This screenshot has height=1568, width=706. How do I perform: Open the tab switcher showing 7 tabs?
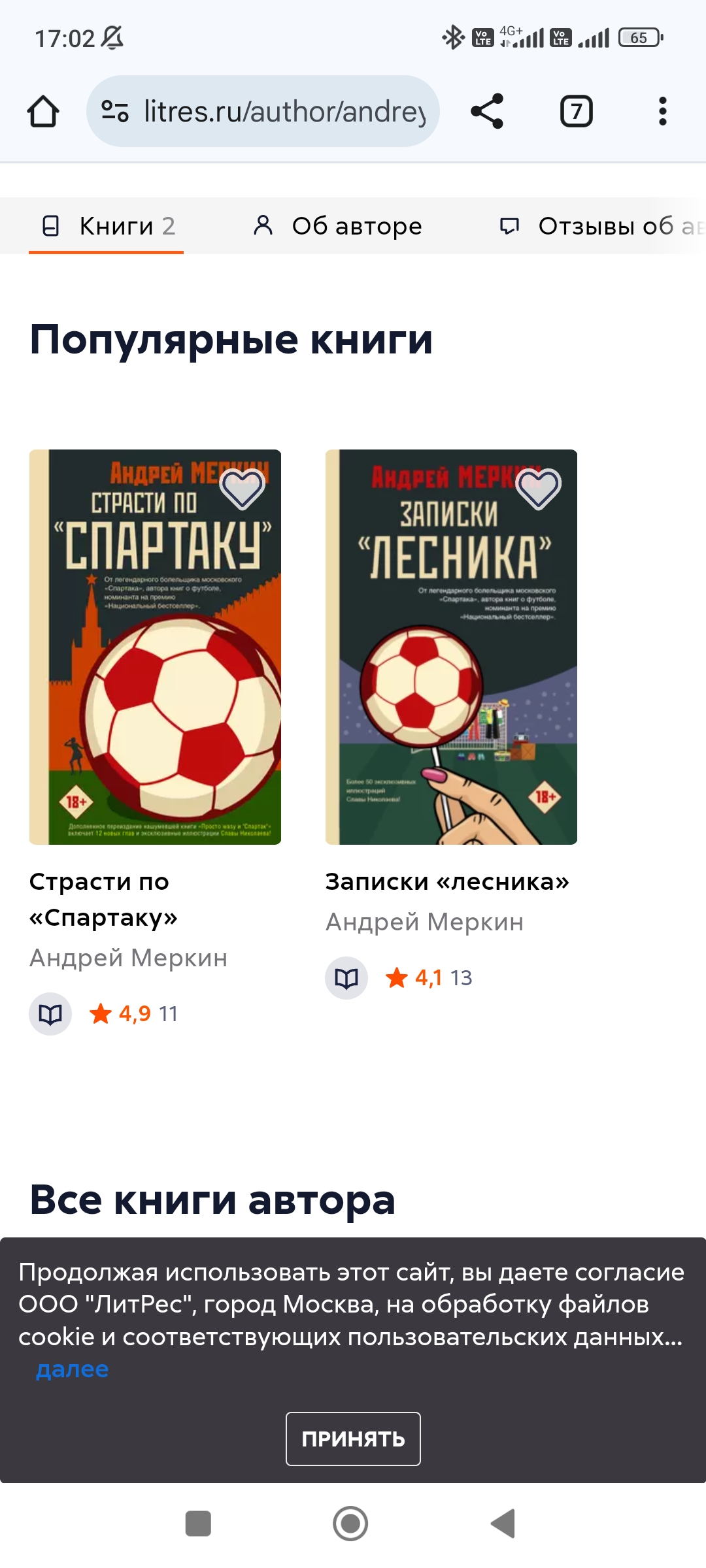[x=577, y=111]
